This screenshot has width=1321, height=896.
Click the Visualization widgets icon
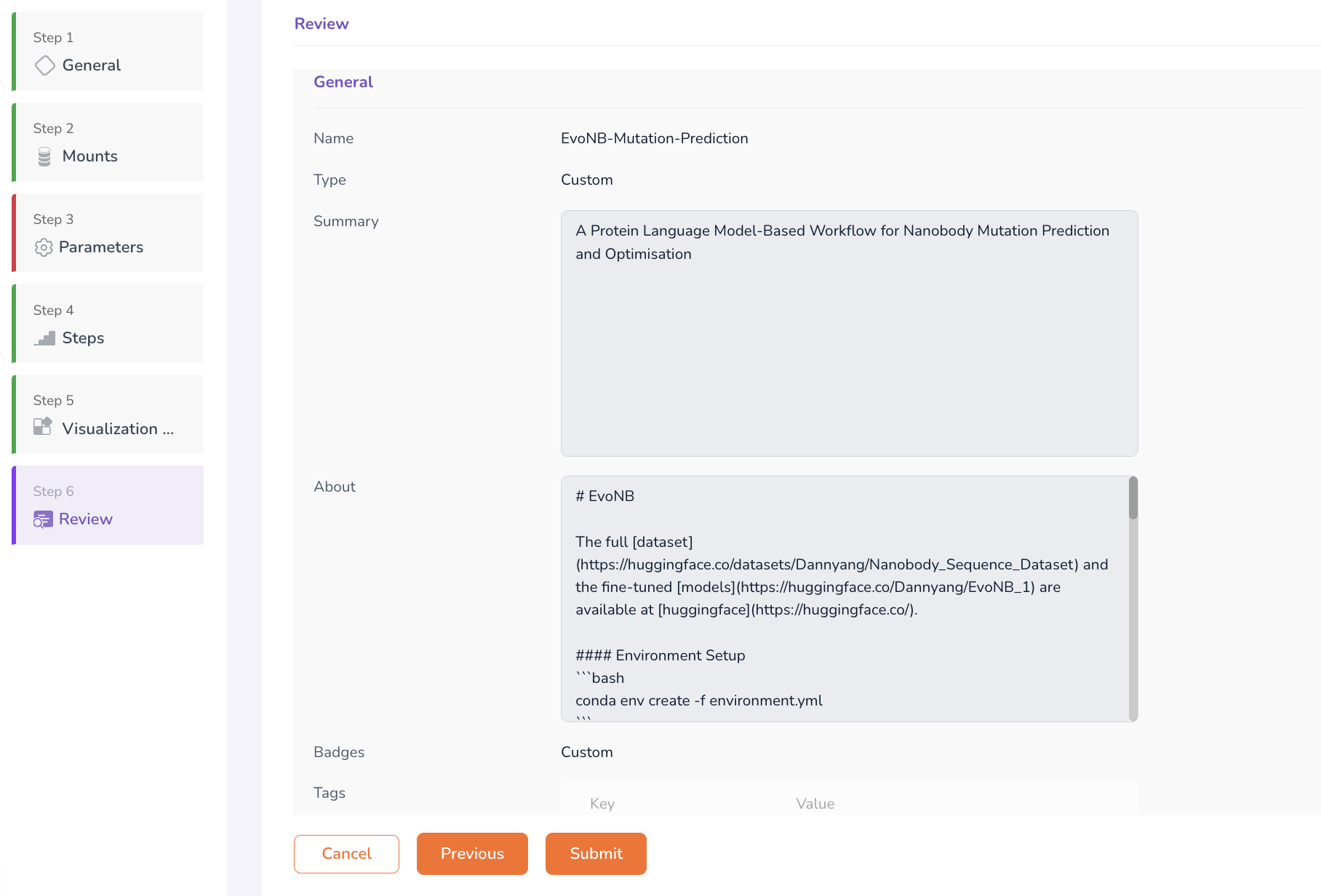point(43,427)
